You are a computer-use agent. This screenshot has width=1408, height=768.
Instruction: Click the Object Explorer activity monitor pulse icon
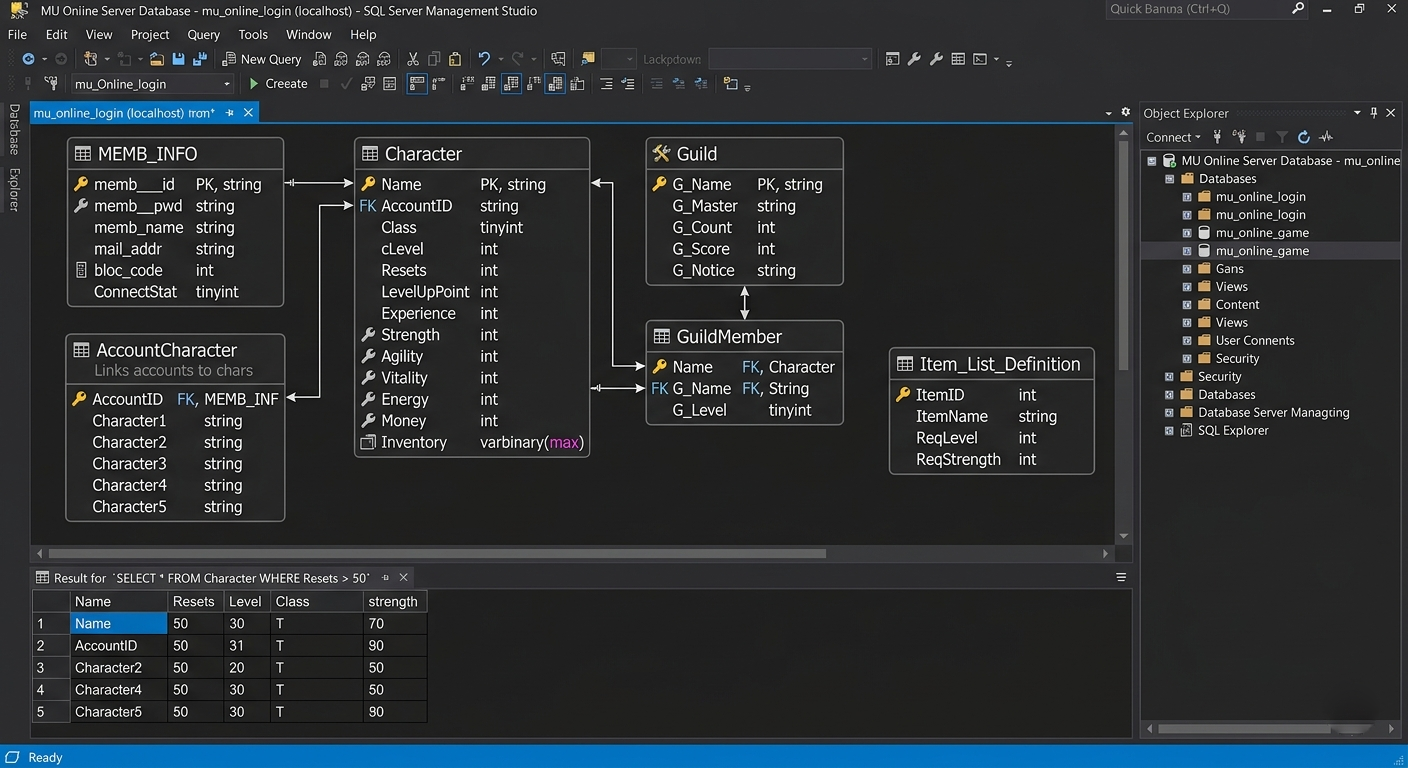pyautogui.click(x=1326, y=137)
